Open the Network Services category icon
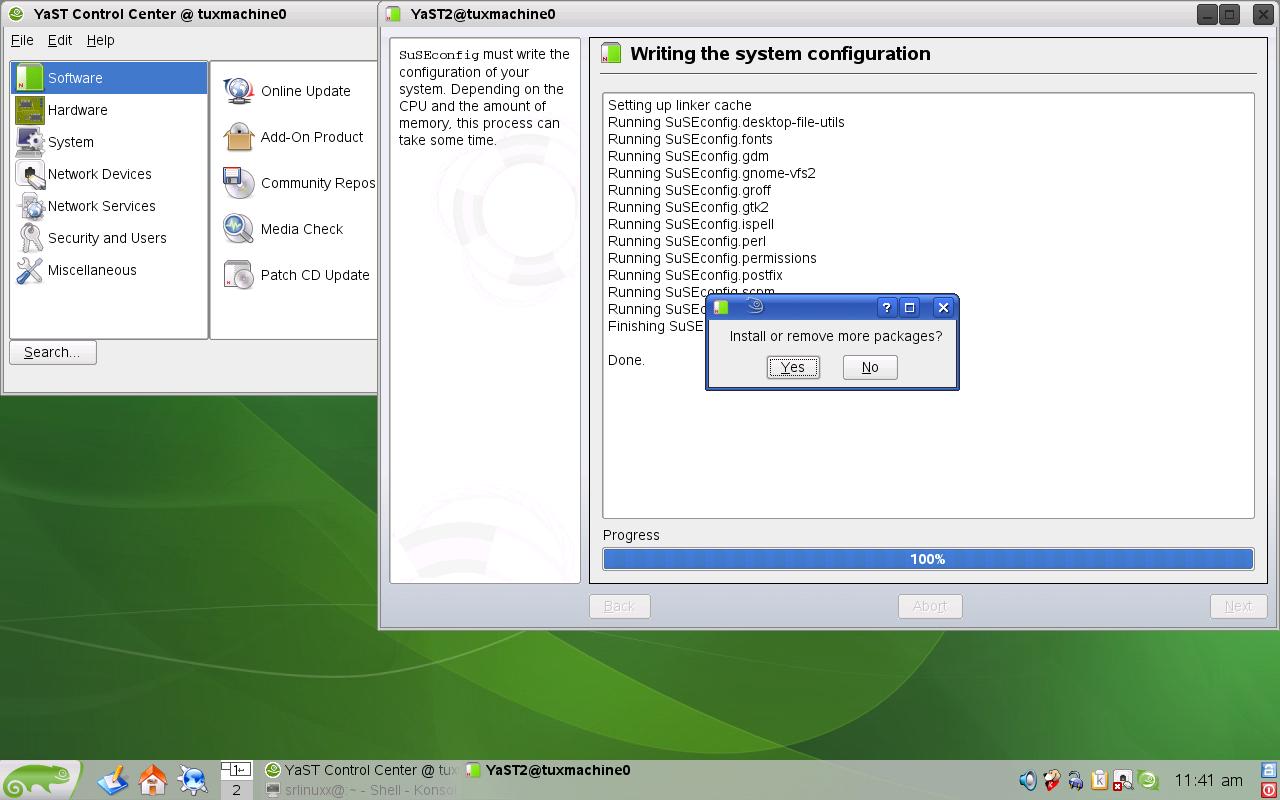Image resolution: width=1280 pixels, height=800 pixels. point(29,206)
